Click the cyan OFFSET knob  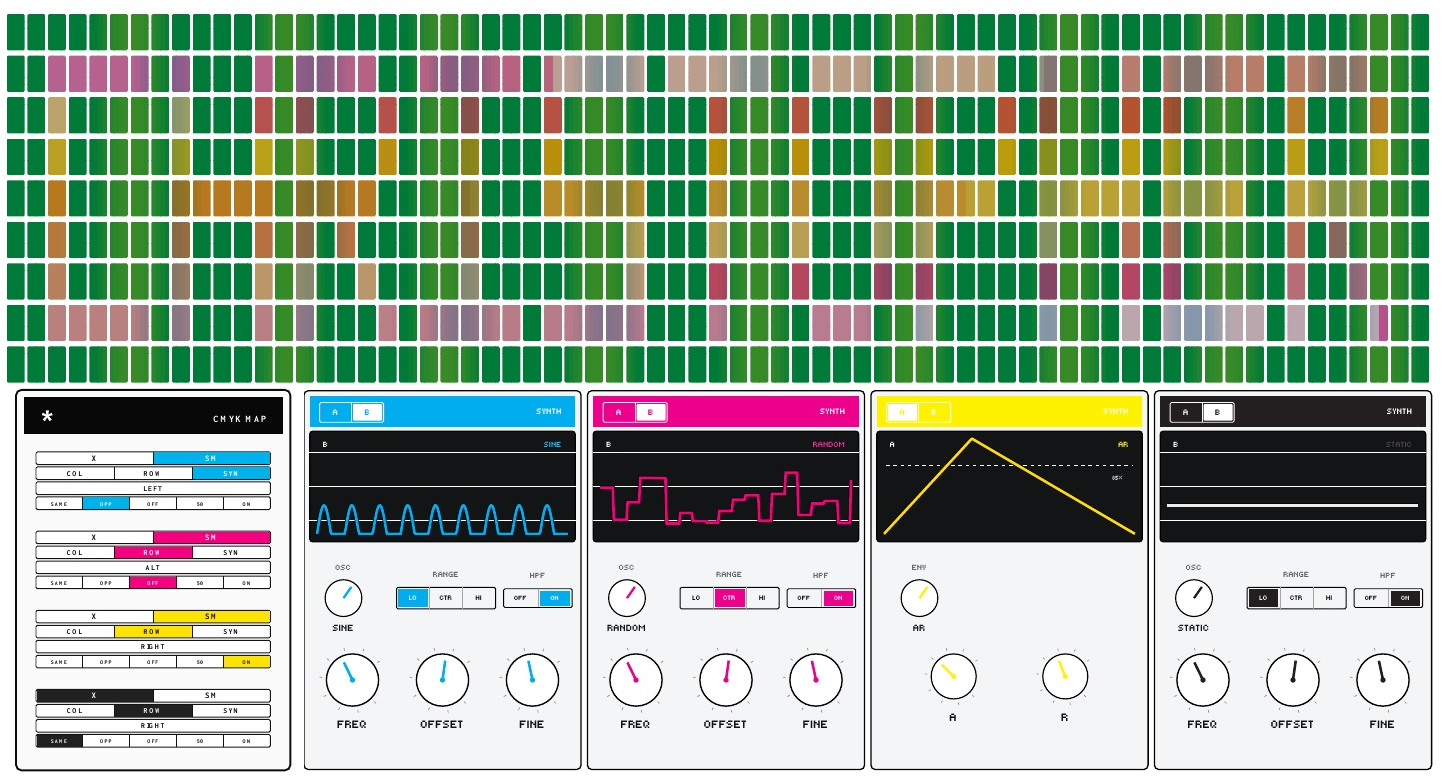coord(442,680)
